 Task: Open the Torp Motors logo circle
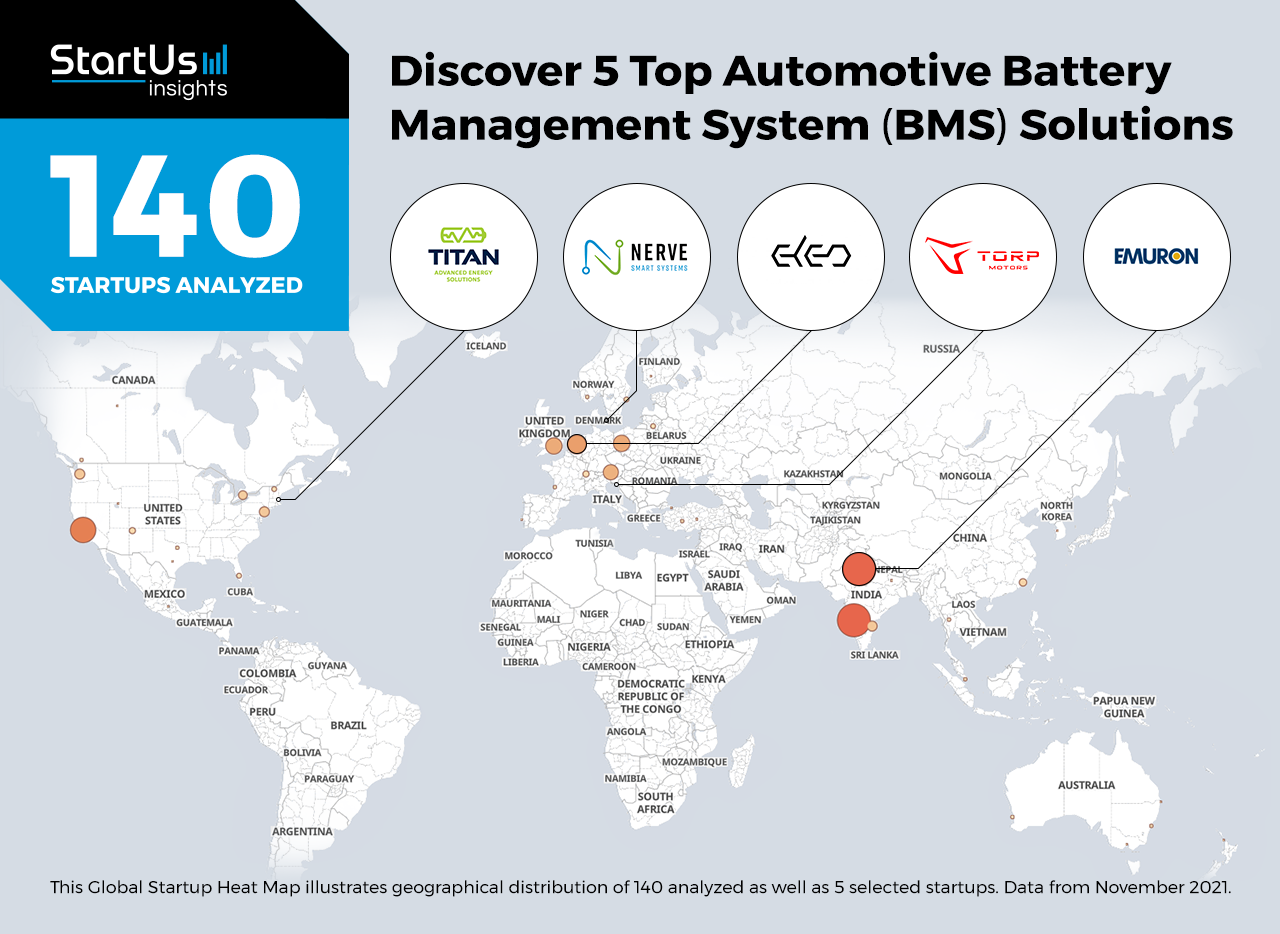click(983, 257)
